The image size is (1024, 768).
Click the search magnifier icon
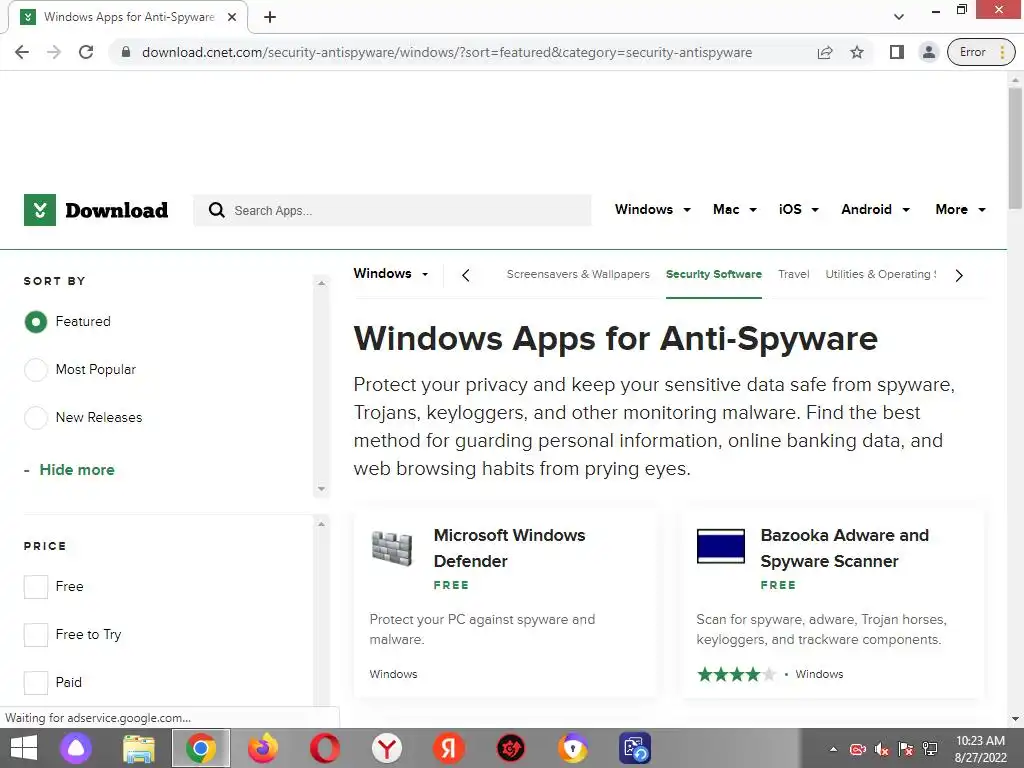point(216,210)
